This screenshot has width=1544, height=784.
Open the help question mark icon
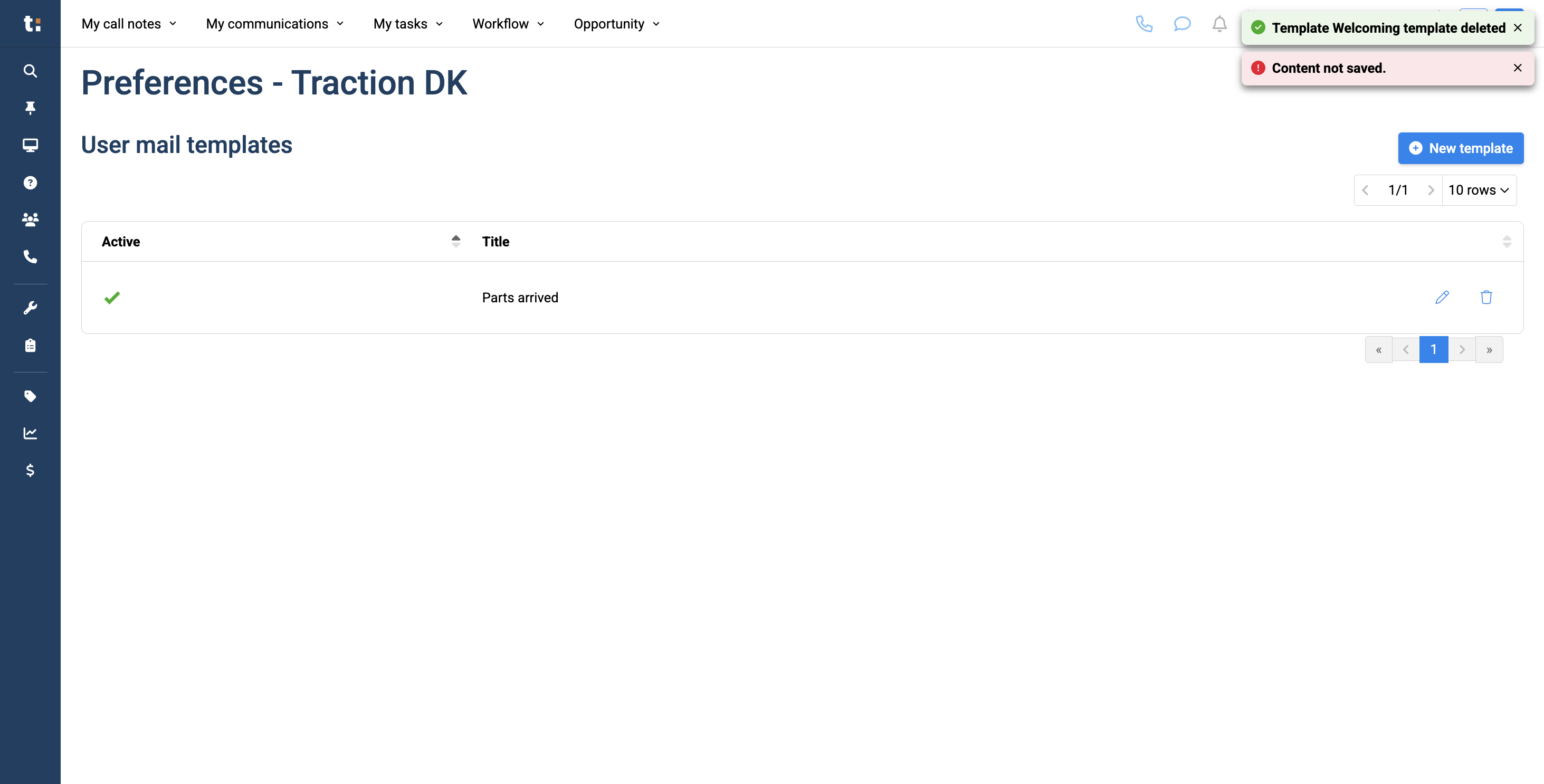tap(30, 183)
